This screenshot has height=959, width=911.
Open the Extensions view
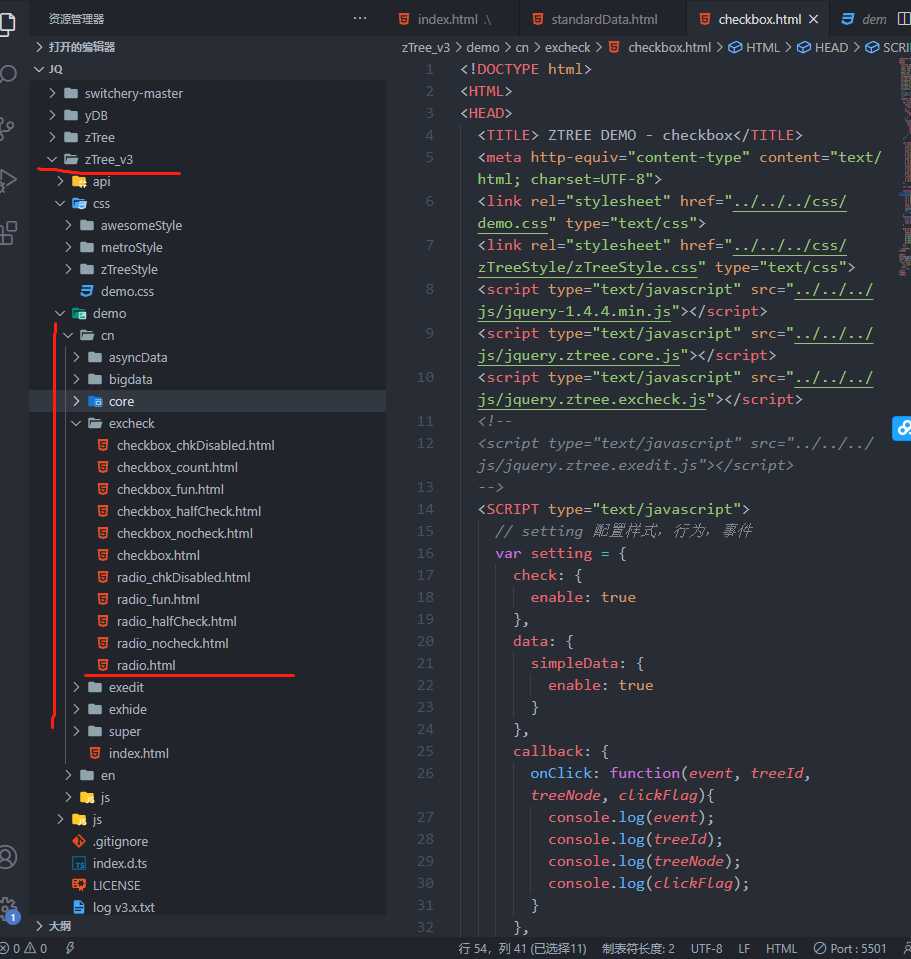coord(8,233)
